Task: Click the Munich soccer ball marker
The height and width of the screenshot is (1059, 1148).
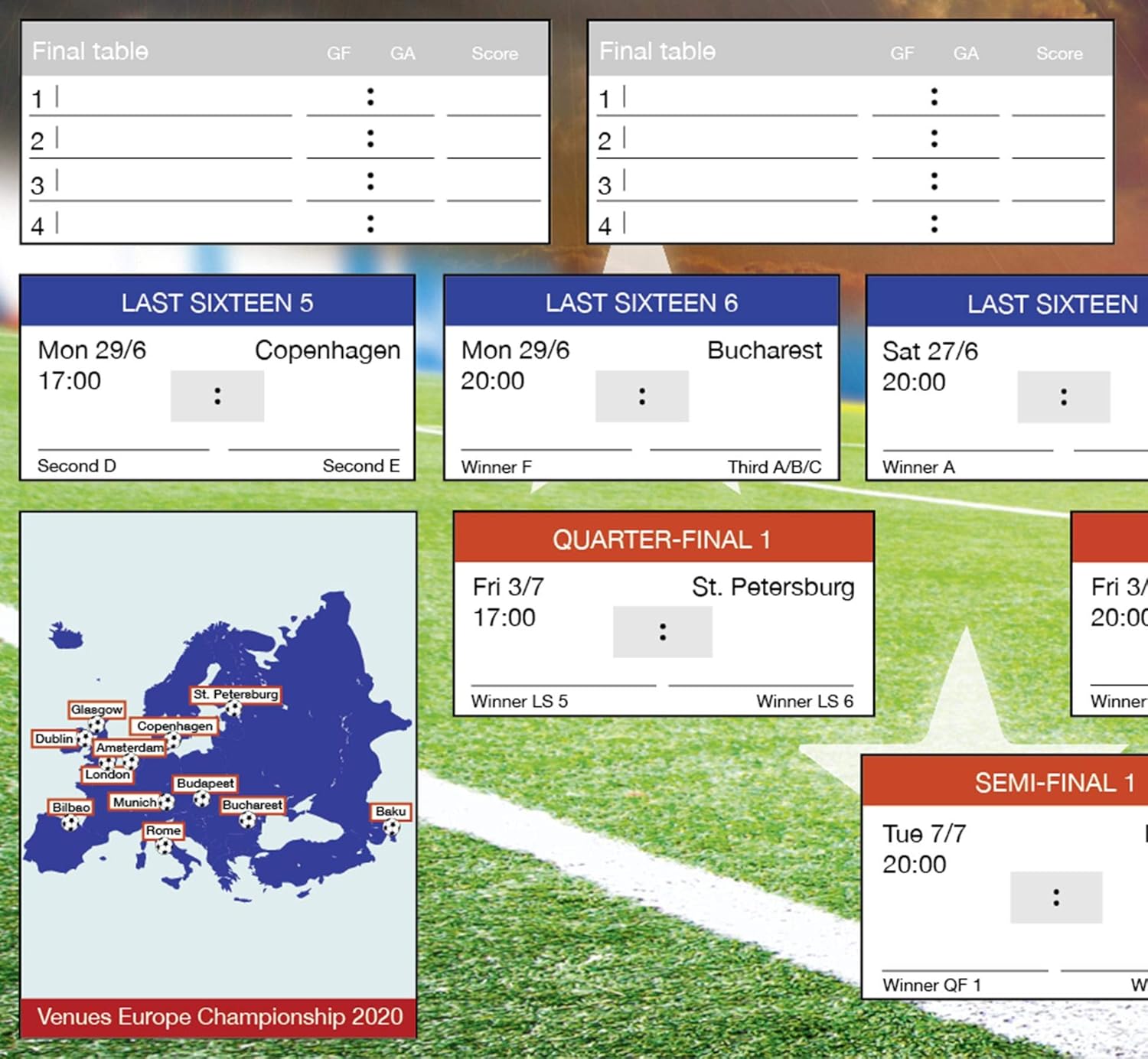Action: pyautogui.click(x=165, y=803)
